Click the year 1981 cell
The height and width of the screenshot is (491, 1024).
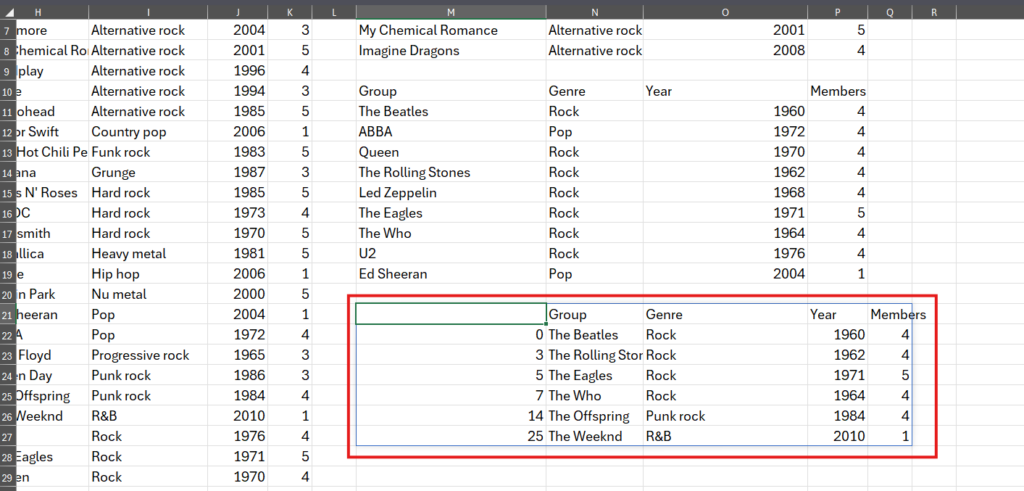(x=238, y=253)
